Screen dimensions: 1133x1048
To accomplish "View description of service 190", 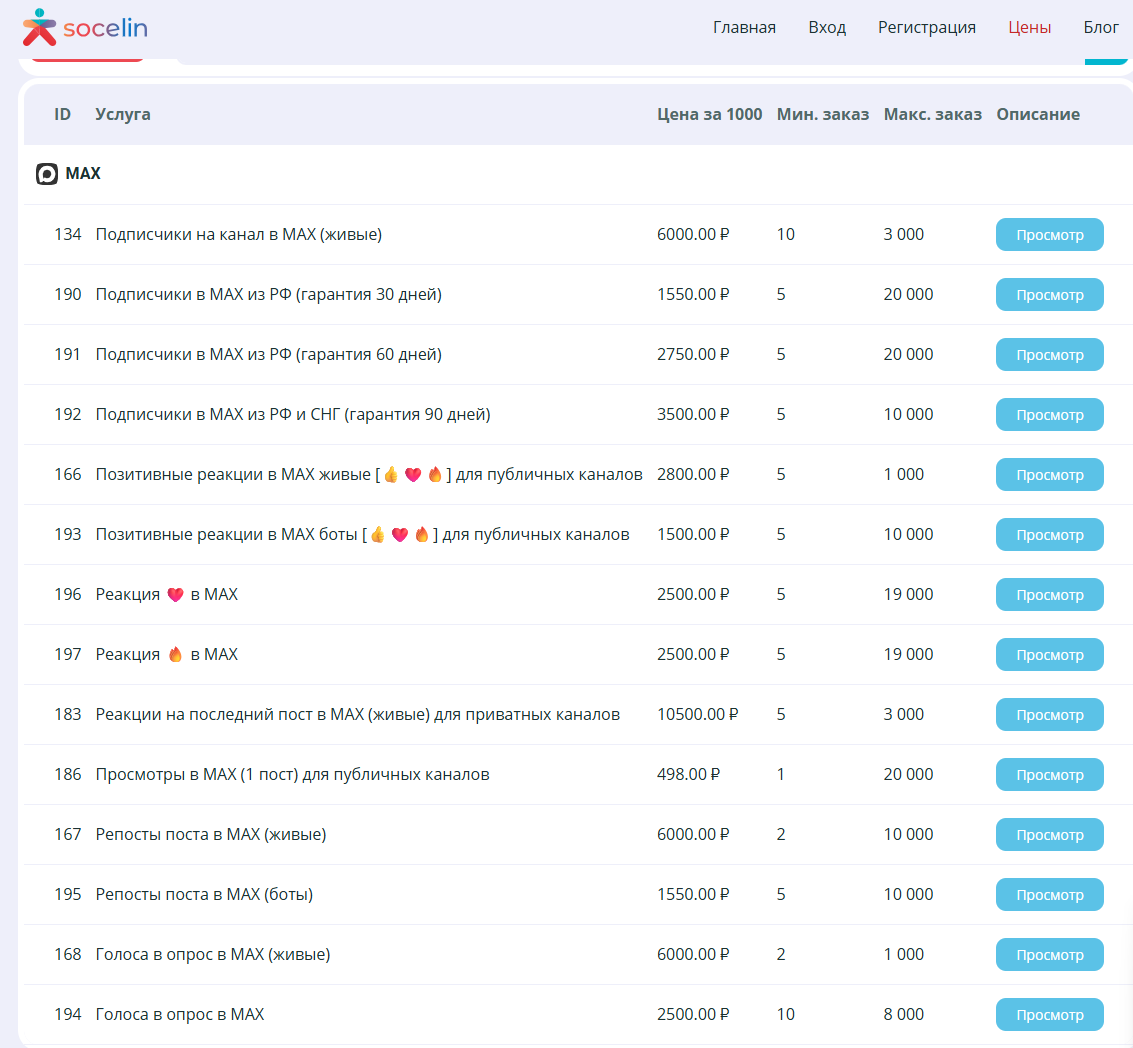I will 1049,295.
